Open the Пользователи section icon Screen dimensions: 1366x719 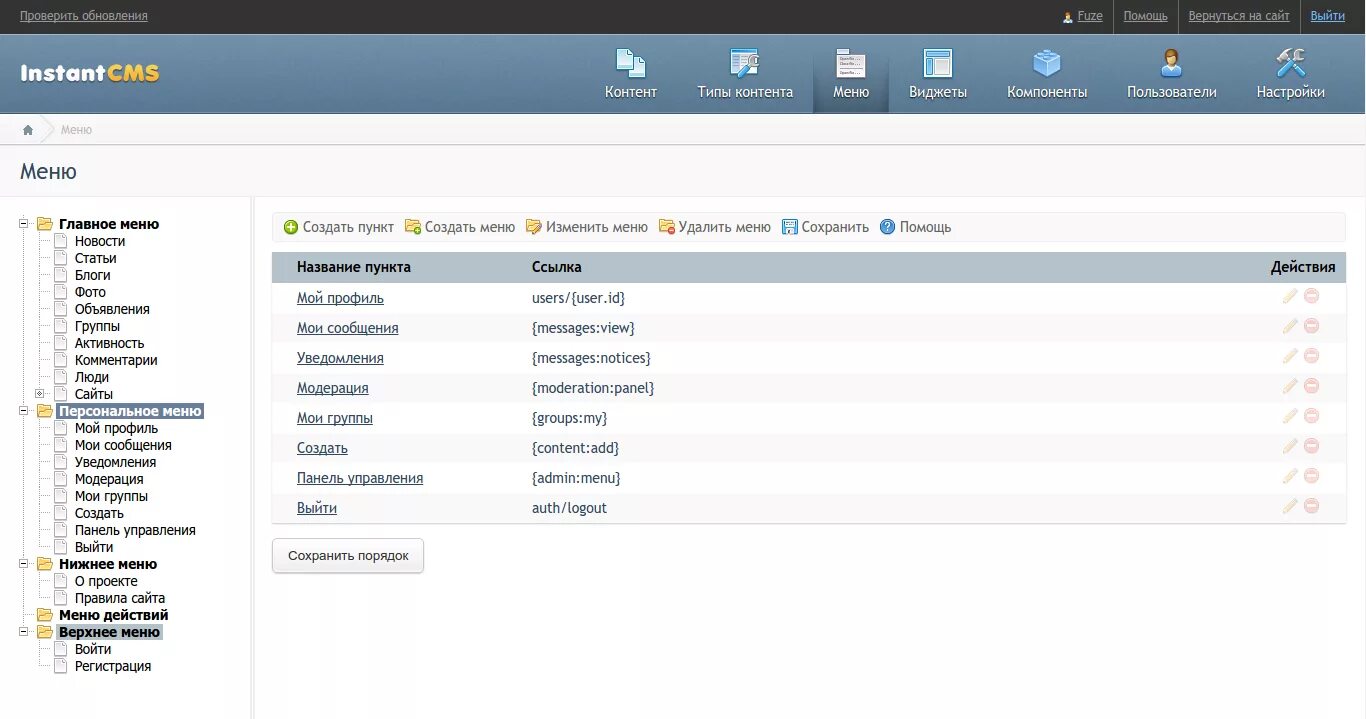(1172, 64)
